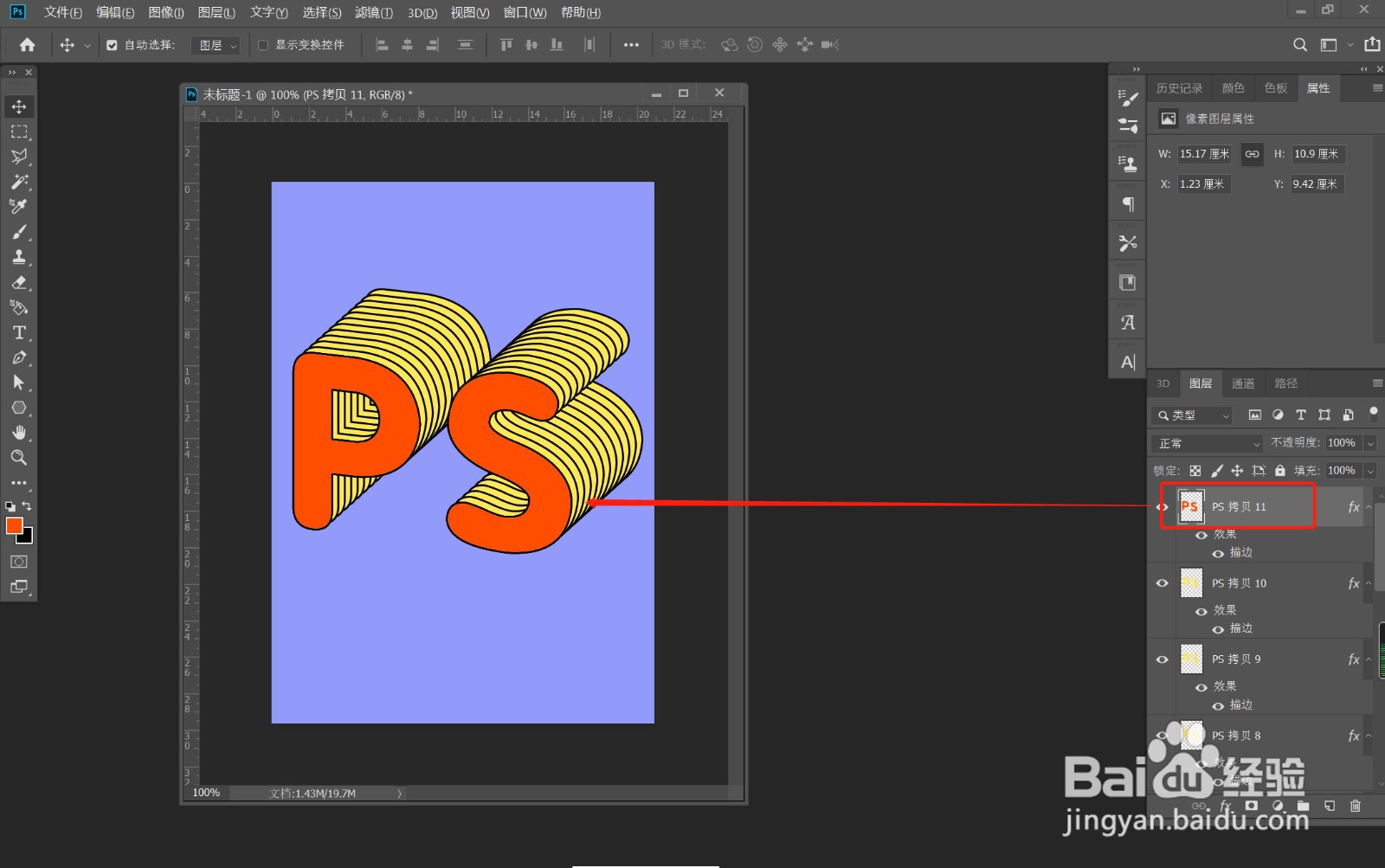This screenshot has height=868, width=1385.
Task: Collapse effects of PS 拷贝 10 layer
Action: pyautogui.click(x=1369, y=583)
